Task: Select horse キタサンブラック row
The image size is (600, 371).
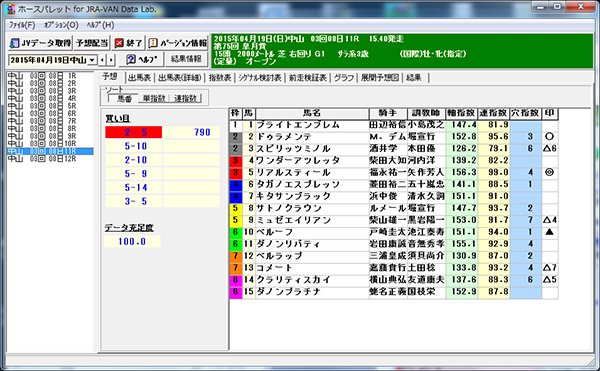Action: (x=393, y=196)
